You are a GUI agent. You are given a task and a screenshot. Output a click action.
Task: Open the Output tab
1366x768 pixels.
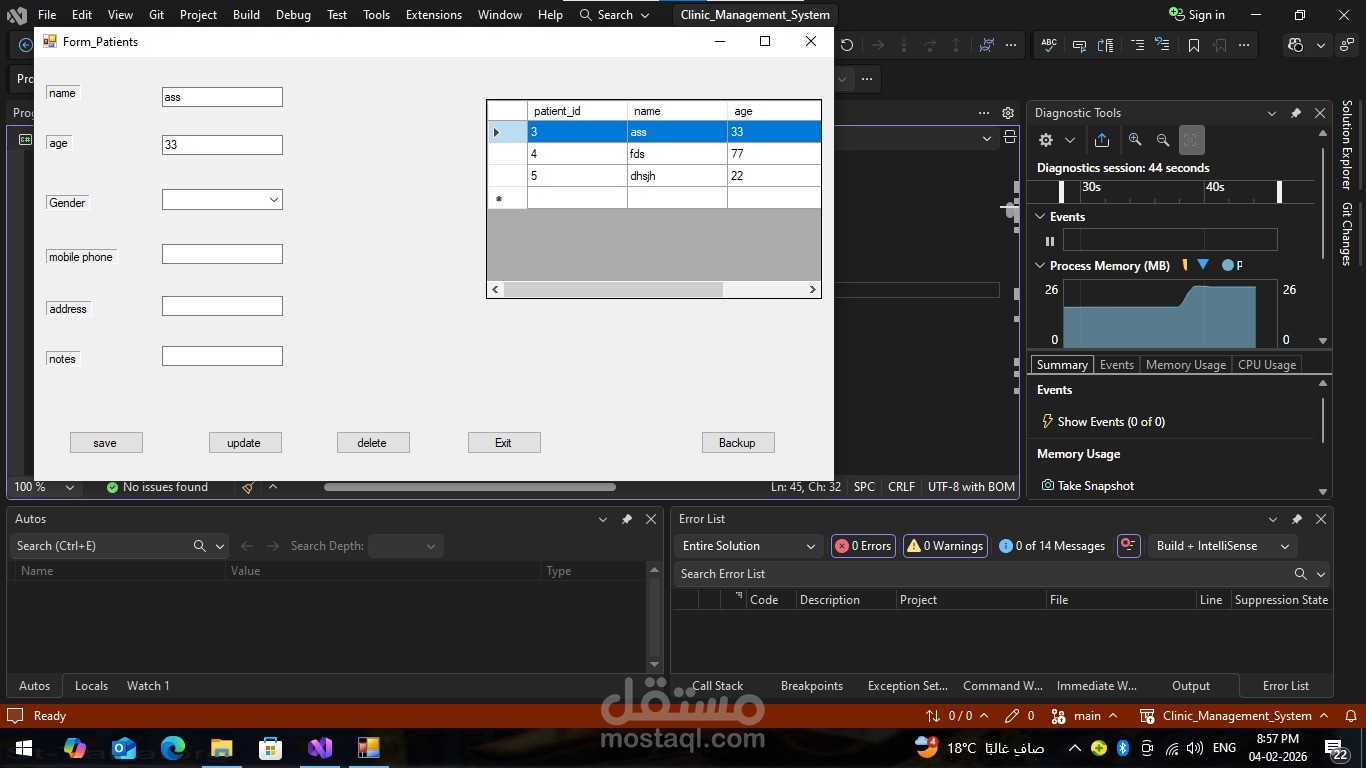point(1191,686)
